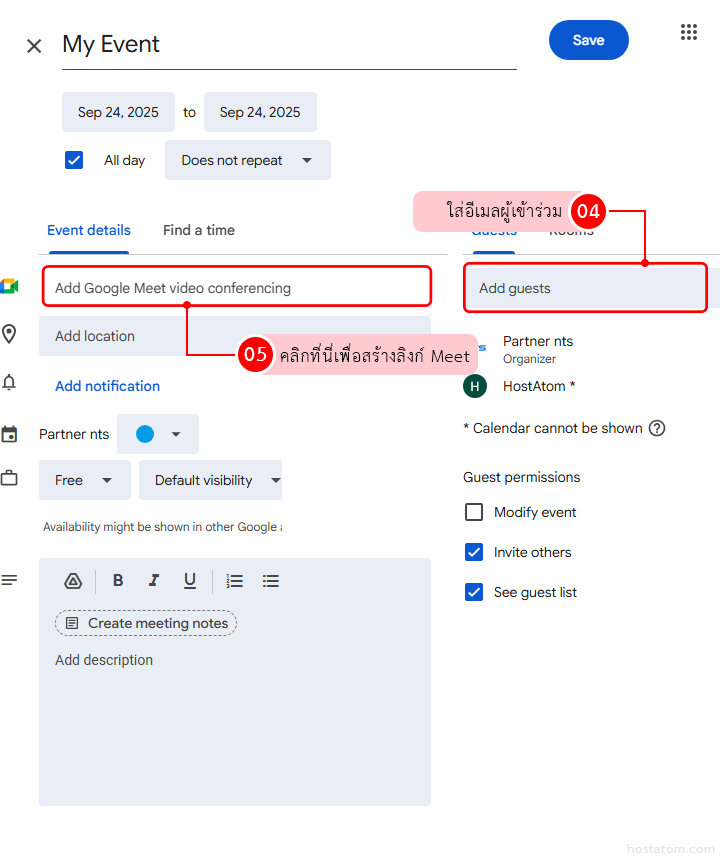Apply underline formatting in description

(x=190, y=581)
